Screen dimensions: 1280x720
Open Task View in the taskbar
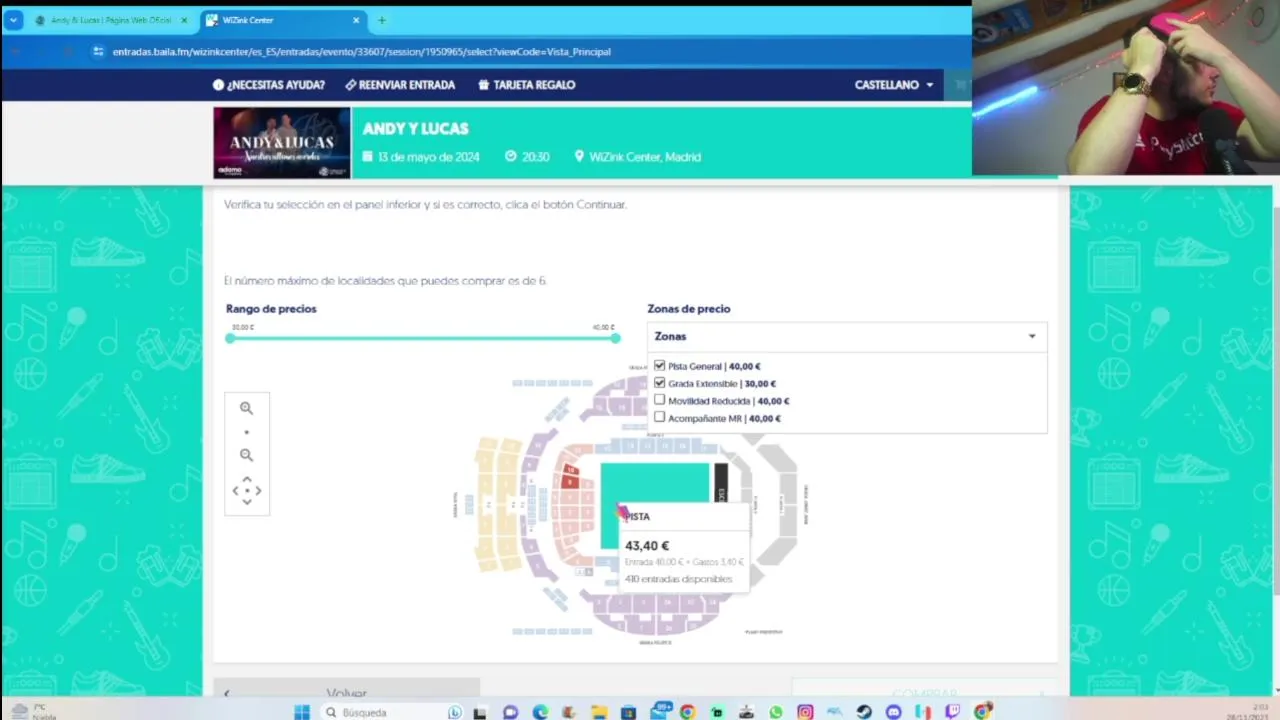[x=480, y=712]
